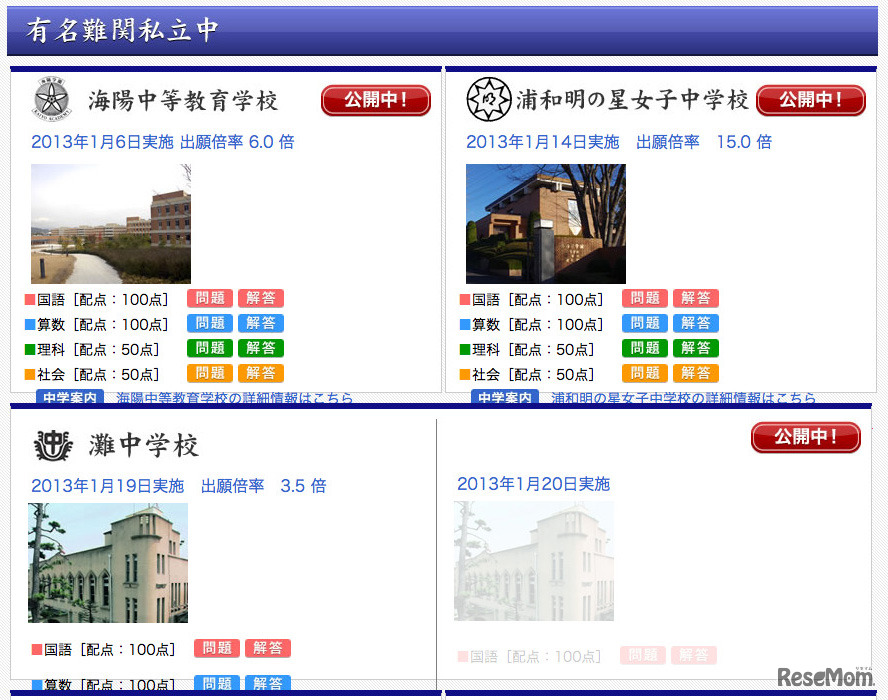Screen dimensions: 888x700
Task: Click the 灘中学校 school name heading
Action: click(x=144, y=445)
